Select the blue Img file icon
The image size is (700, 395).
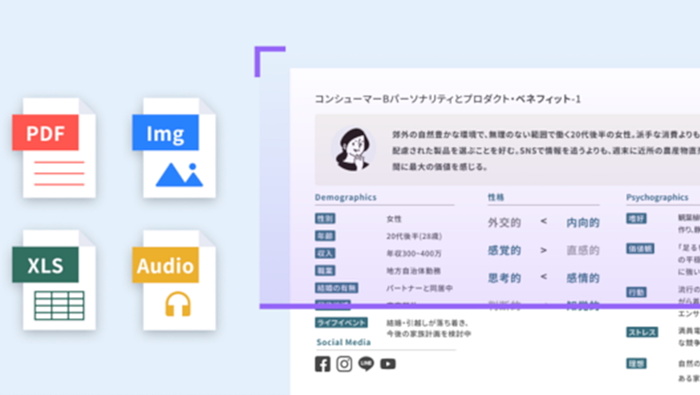[174, 148]
